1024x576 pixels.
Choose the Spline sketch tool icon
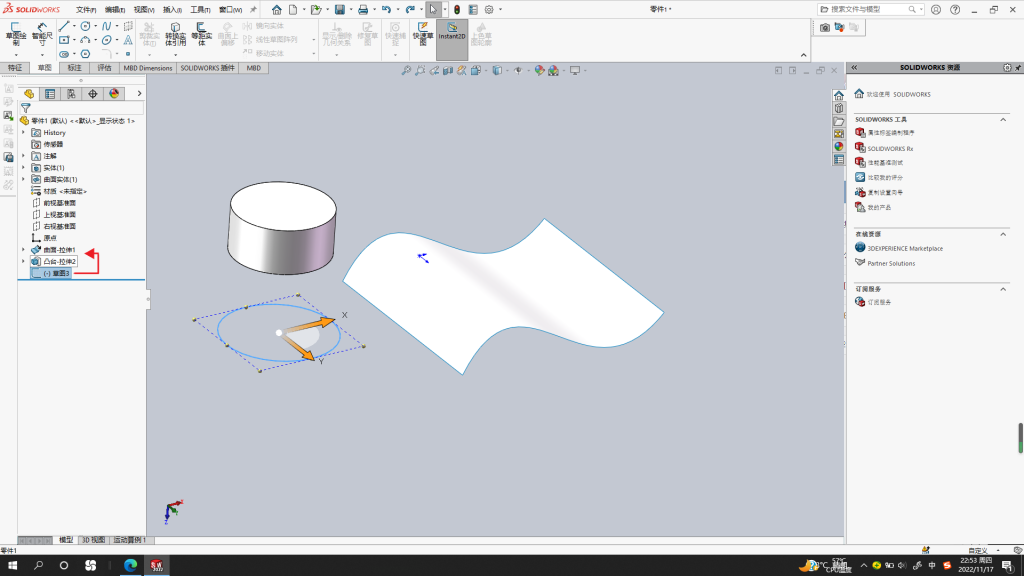tap(106, 26)
